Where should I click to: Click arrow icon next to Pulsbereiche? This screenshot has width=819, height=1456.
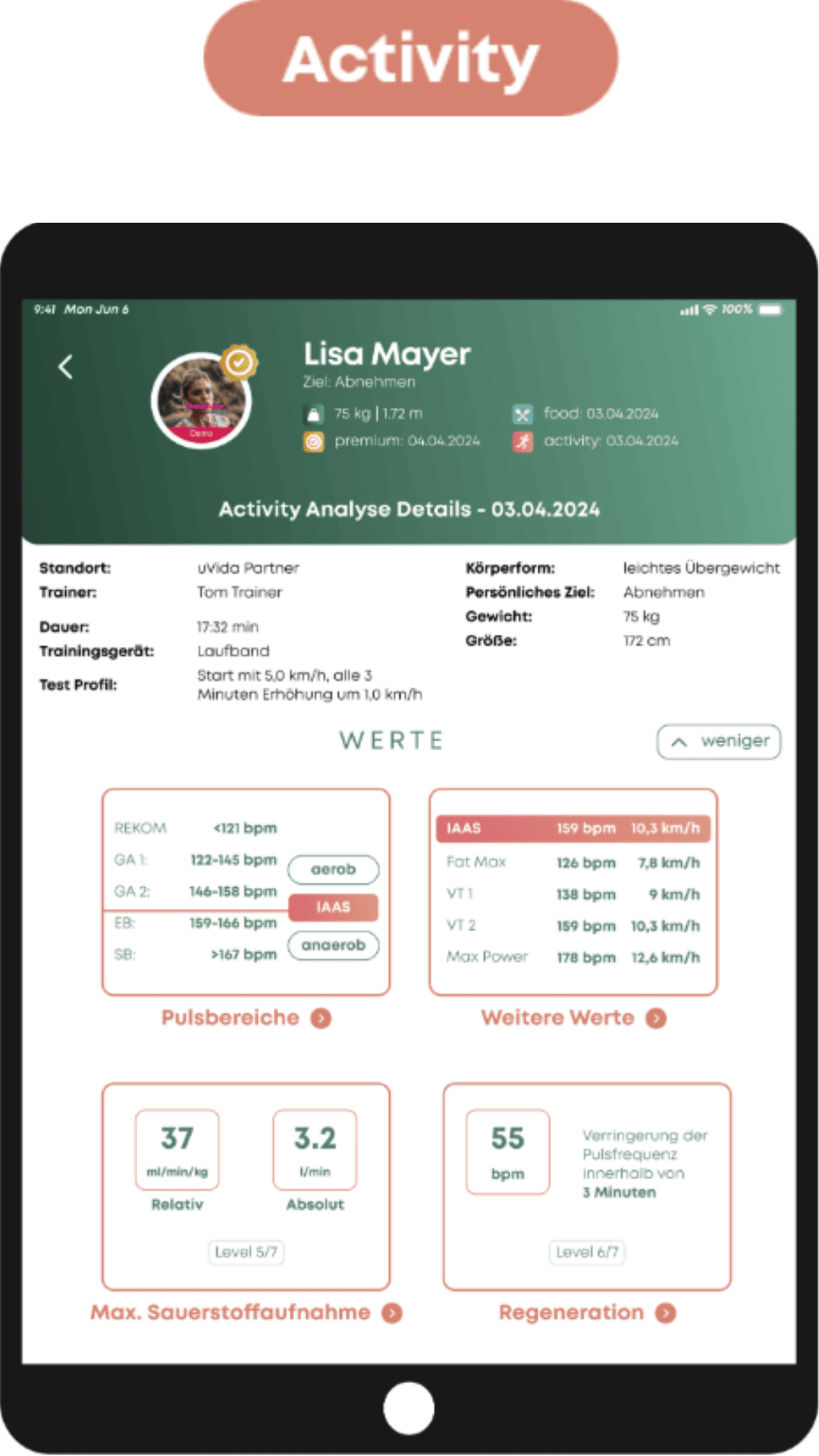[x=322, y=1018]
